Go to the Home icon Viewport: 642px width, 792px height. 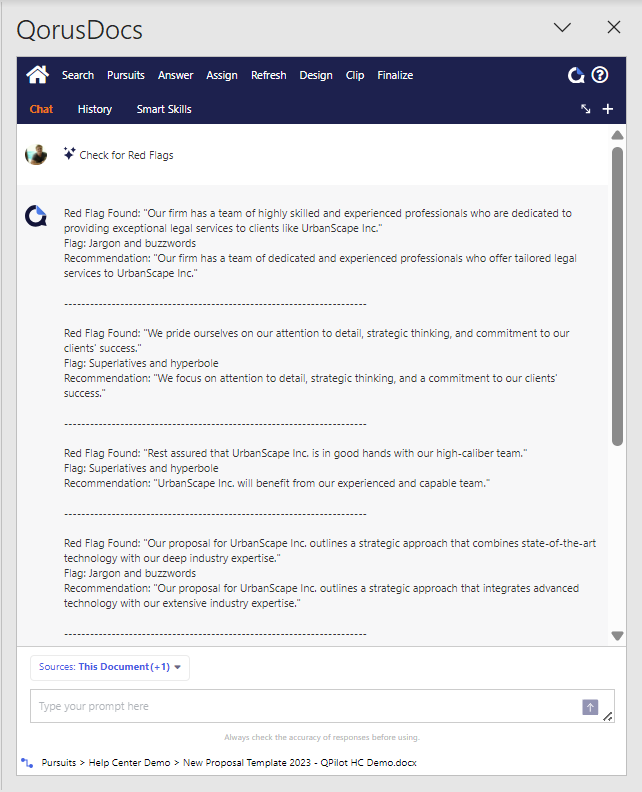pyautogui.click(x=37, y=75)
